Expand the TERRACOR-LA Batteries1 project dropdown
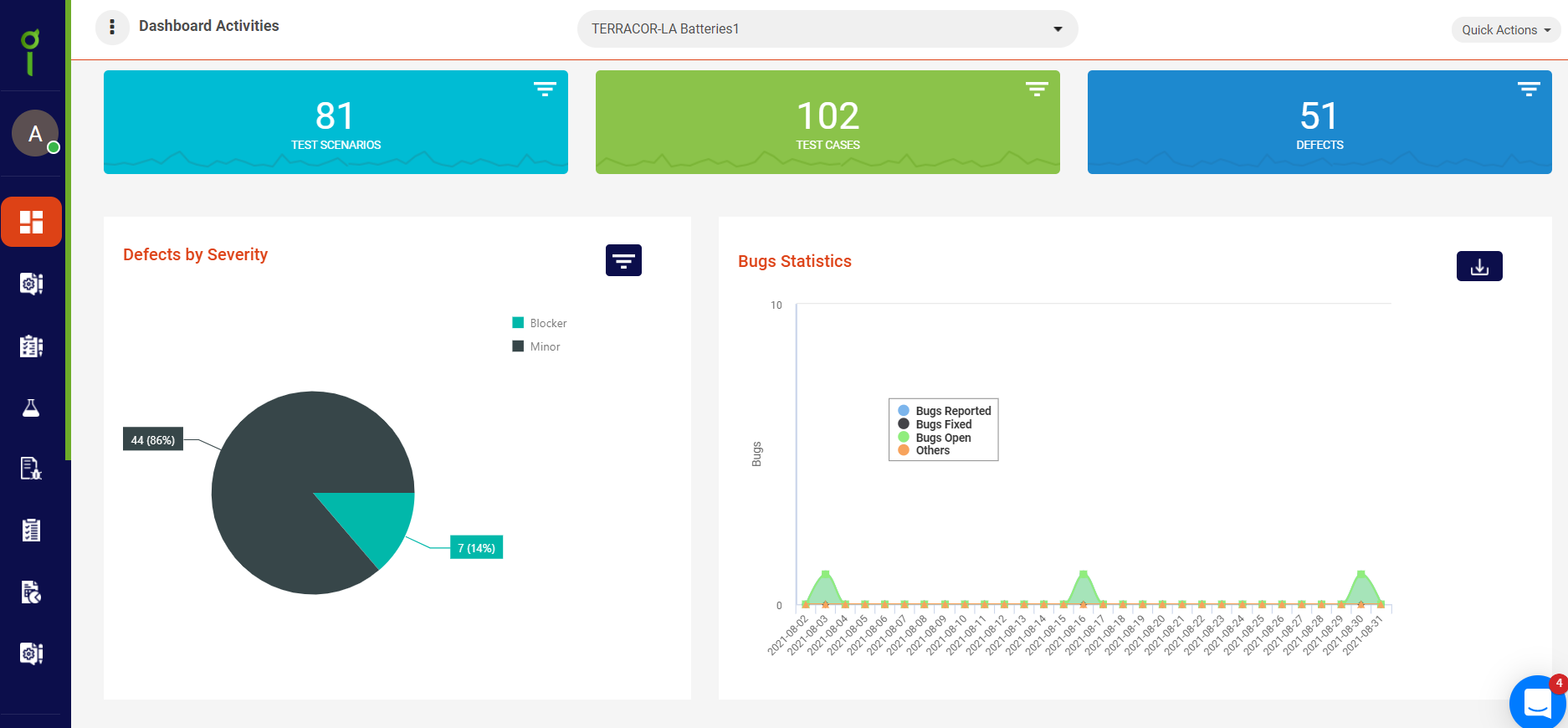The height and width of the screenshot is (728, 1568). tap(828, 28)
